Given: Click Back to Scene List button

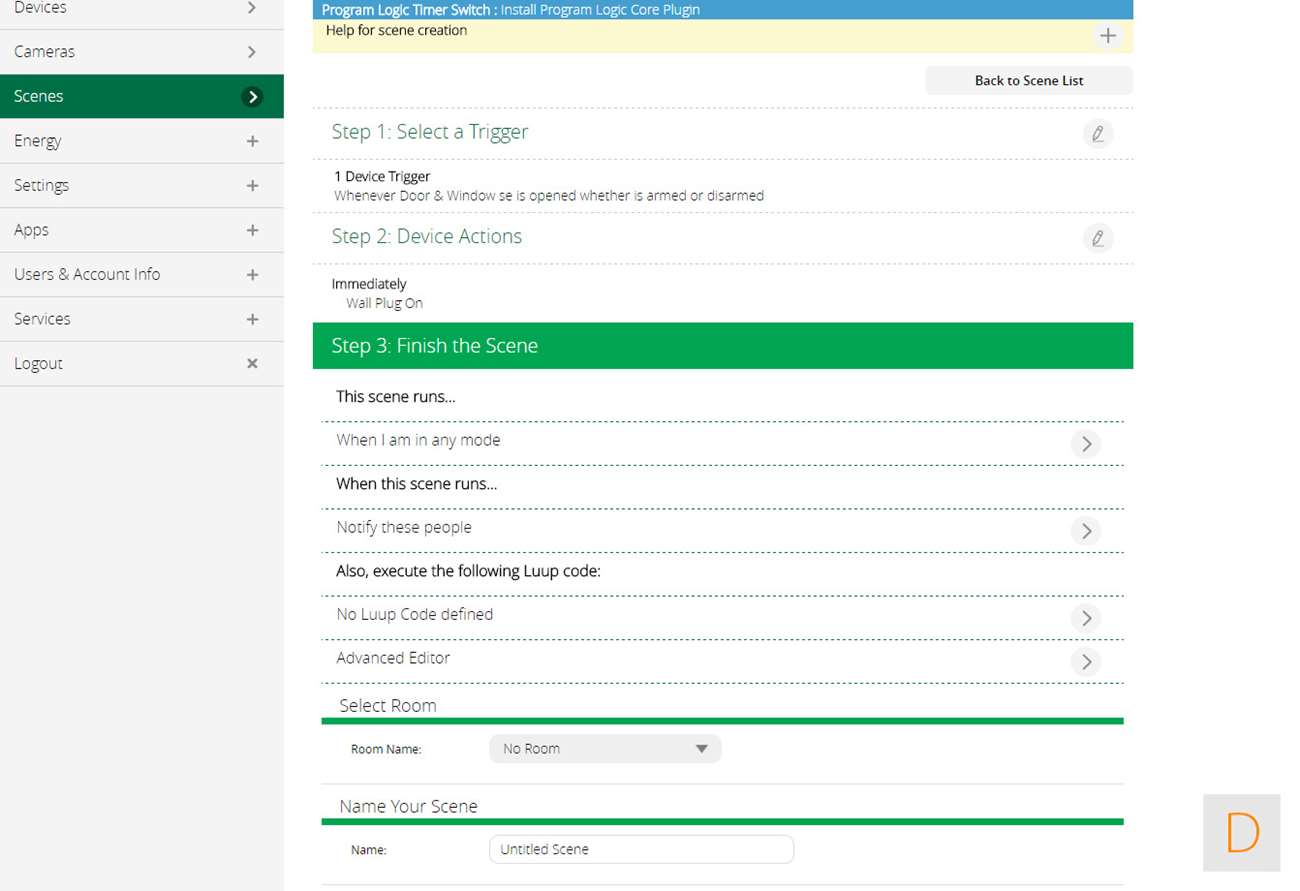Looking at the screenshot, I should 1028,81.
